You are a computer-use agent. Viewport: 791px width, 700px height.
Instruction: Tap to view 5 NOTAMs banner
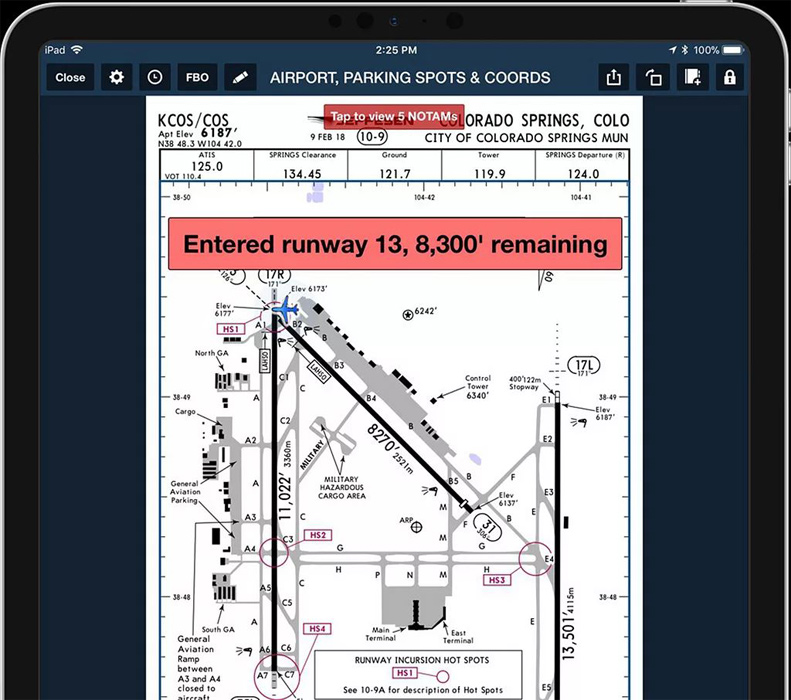394,117
